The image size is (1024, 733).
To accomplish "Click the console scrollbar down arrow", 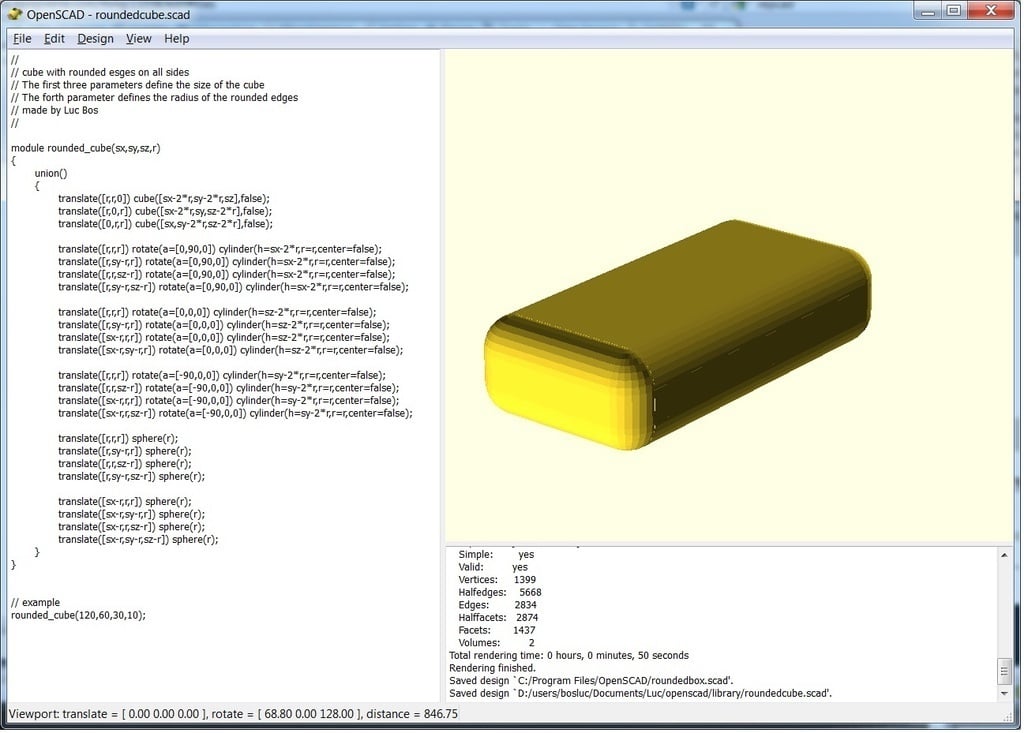I will pyautogui.click(x=1004, y=693).
